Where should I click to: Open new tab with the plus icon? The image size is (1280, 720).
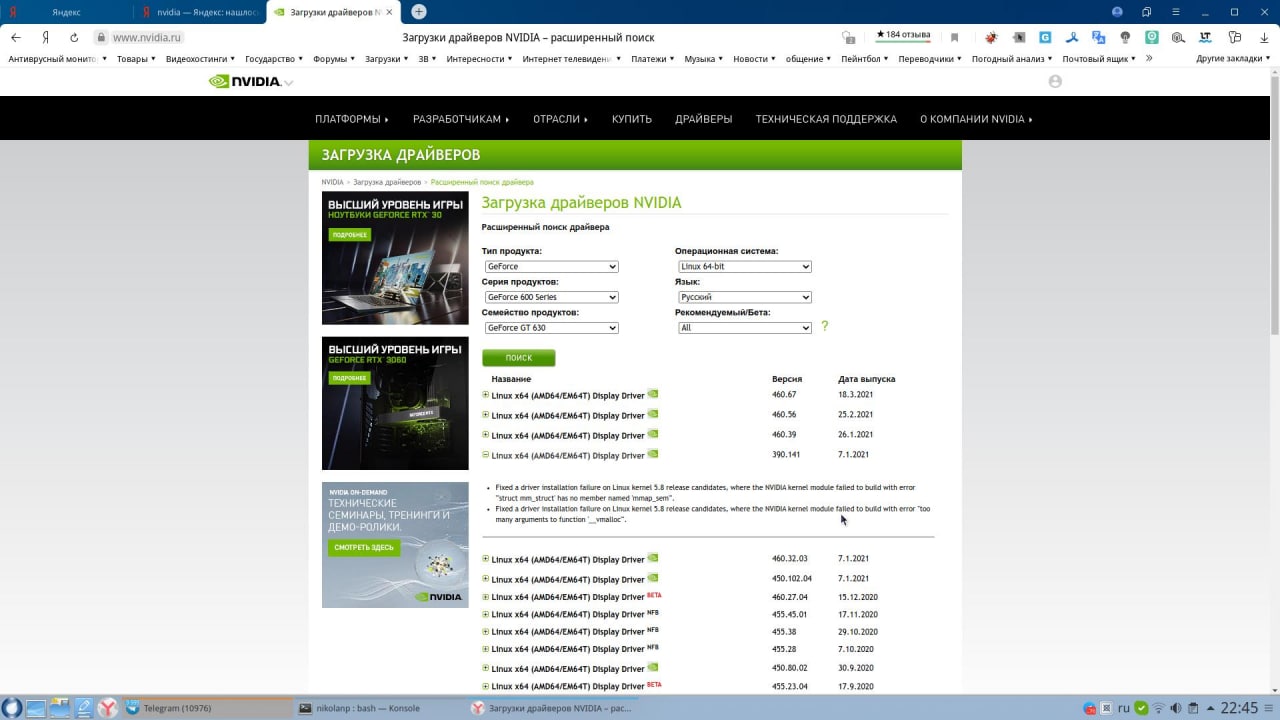pos(419,12)
